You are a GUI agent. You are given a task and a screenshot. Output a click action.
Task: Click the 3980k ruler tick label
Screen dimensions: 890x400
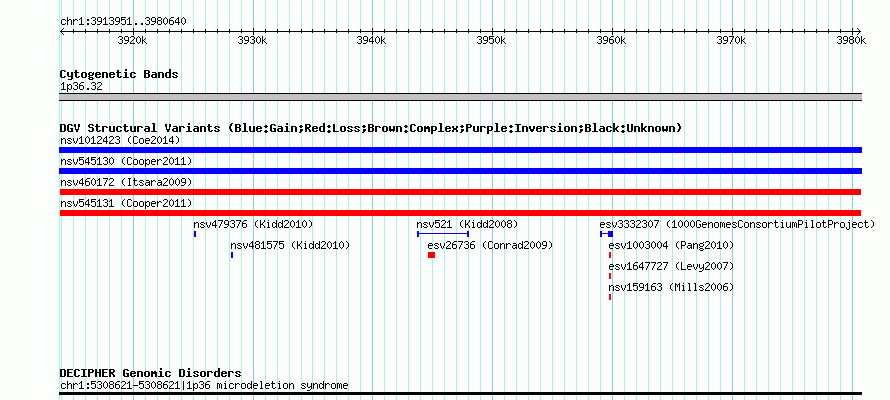[851, 41]
